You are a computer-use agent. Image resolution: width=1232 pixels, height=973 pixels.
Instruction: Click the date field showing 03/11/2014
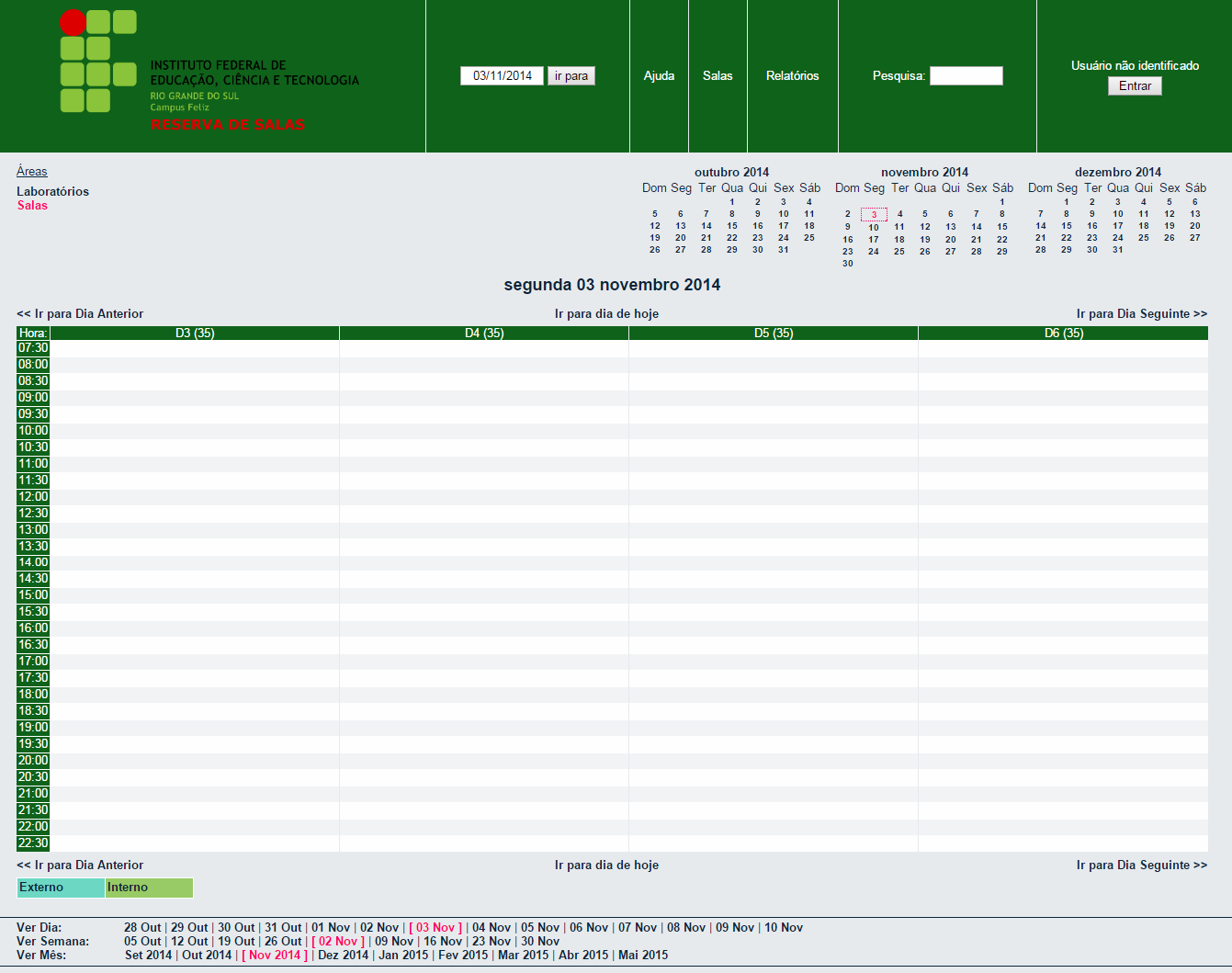(502, 75)
